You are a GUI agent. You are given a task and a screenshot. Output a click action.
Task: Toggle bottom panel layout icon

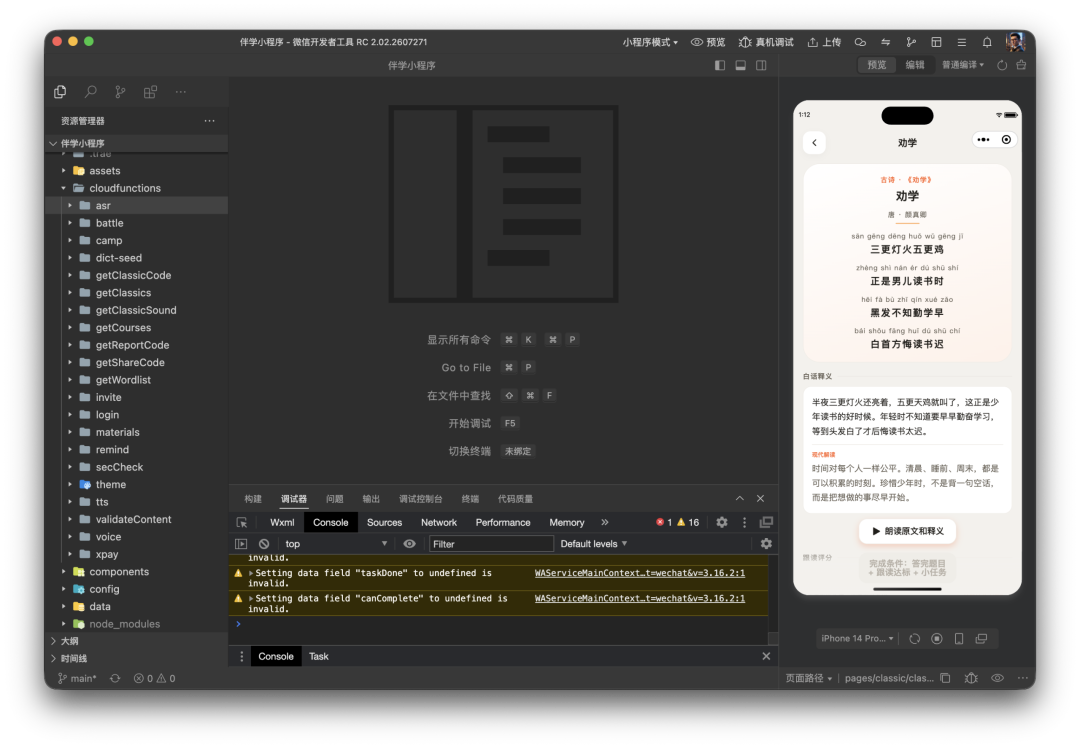tap(740, 65)
